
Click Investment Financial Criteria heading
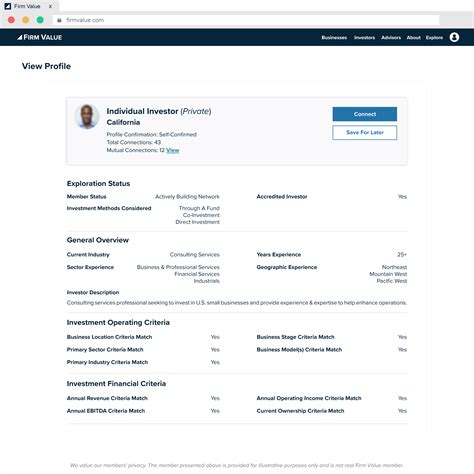tap(116, 384)
